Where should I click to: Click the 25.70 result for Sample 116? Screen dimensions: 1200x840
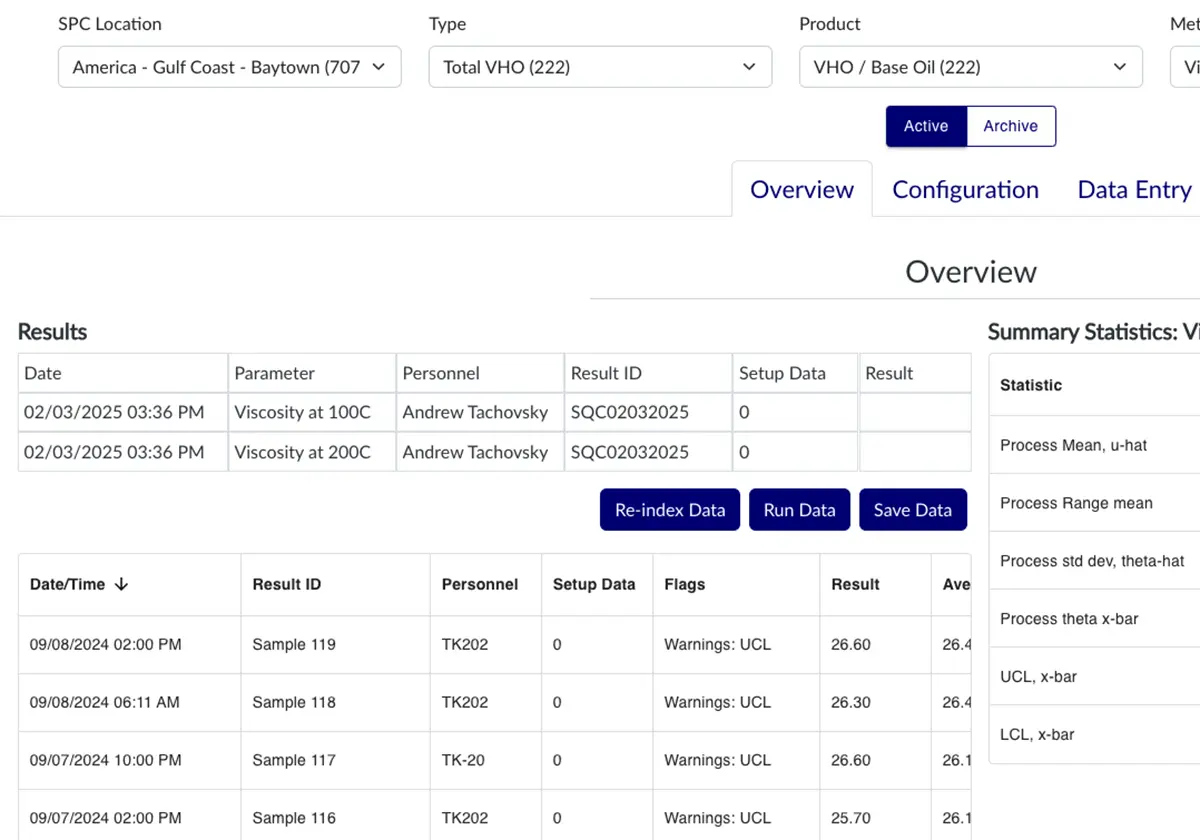point(851,819)
